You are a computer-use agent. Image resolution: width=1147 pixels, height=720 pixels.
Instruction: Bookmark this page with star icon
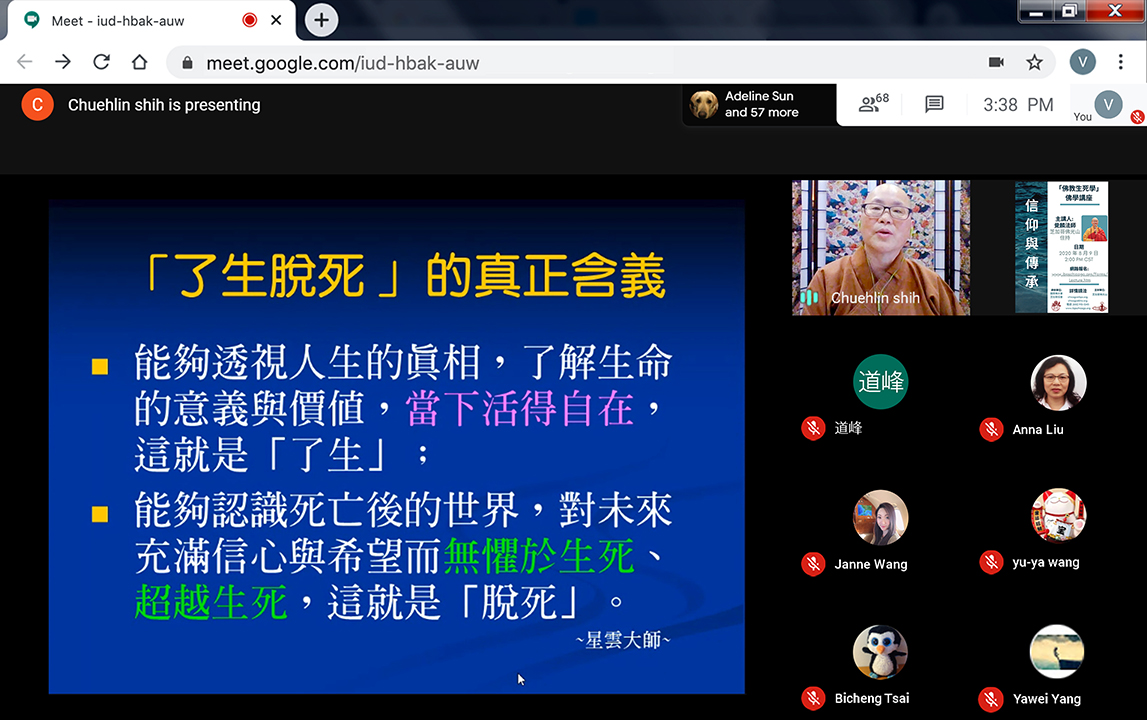pyautogui.click(x=1034, y=62)
